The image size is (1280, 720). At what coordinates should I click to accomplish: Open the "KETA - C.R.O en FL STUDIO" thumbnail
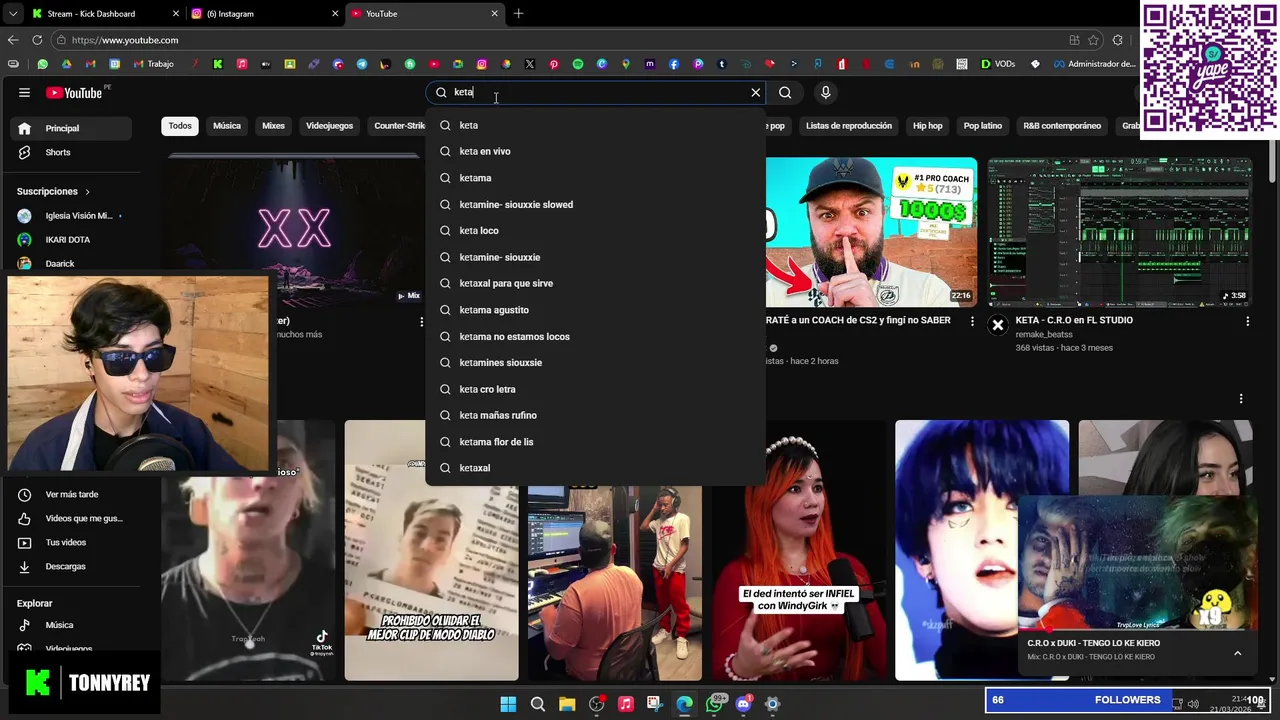(1120, 231)
